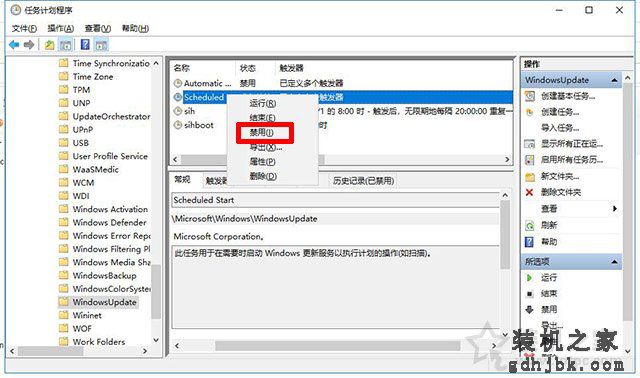The width and height of the screenshot is (640, 378).
Task: Click task list horizontal scroll-right arrow
Action: coord(507,160)
